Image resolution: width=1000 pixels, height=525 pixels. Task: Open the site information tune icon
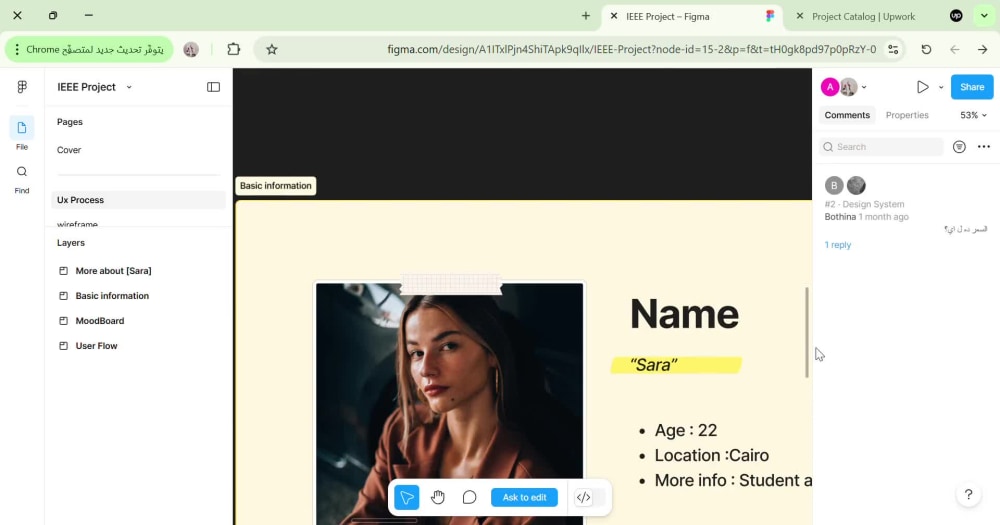click(893, 49)
